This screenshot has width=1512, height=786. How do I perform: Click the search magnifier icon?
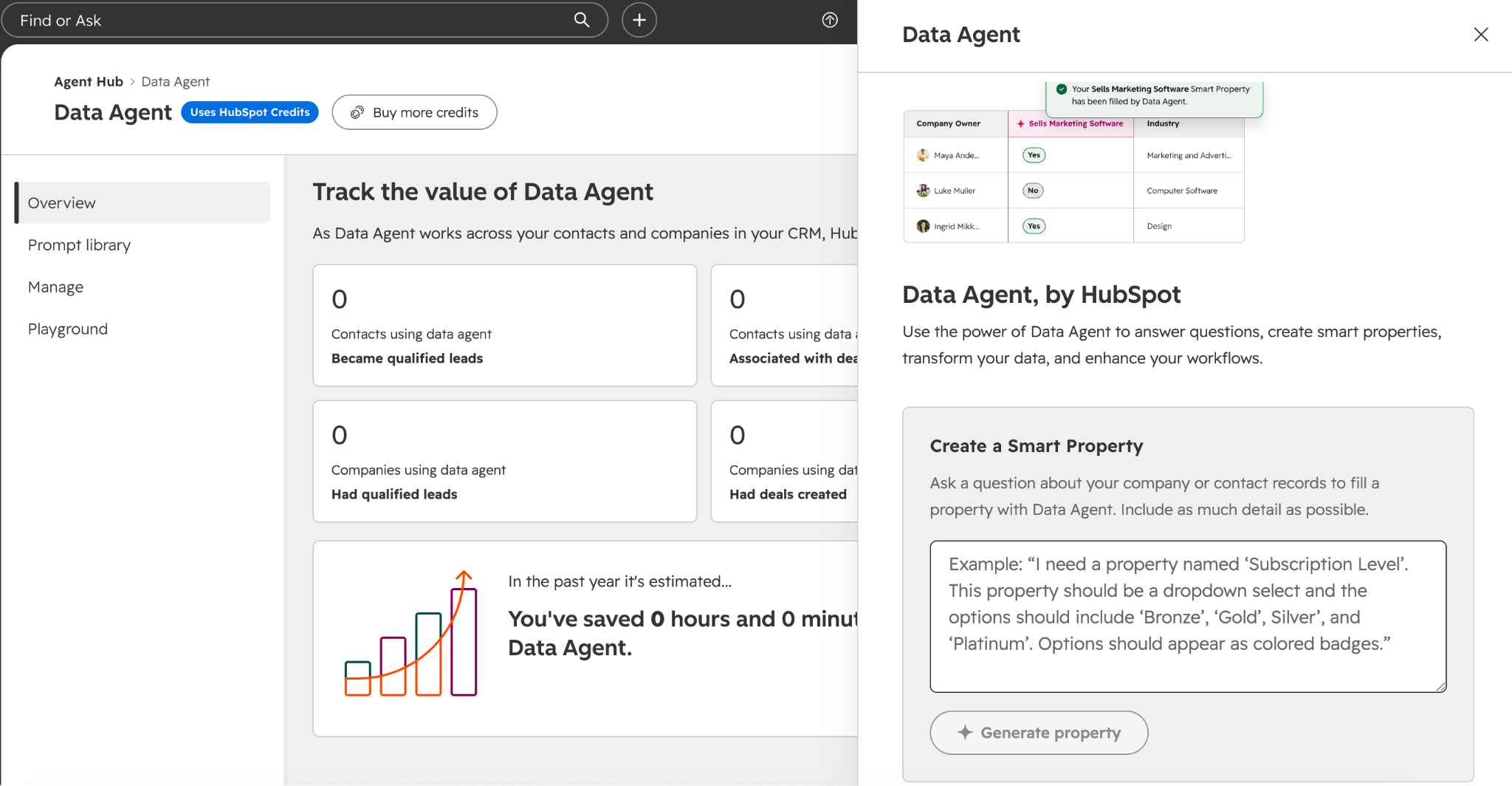(x=582, y=20)
